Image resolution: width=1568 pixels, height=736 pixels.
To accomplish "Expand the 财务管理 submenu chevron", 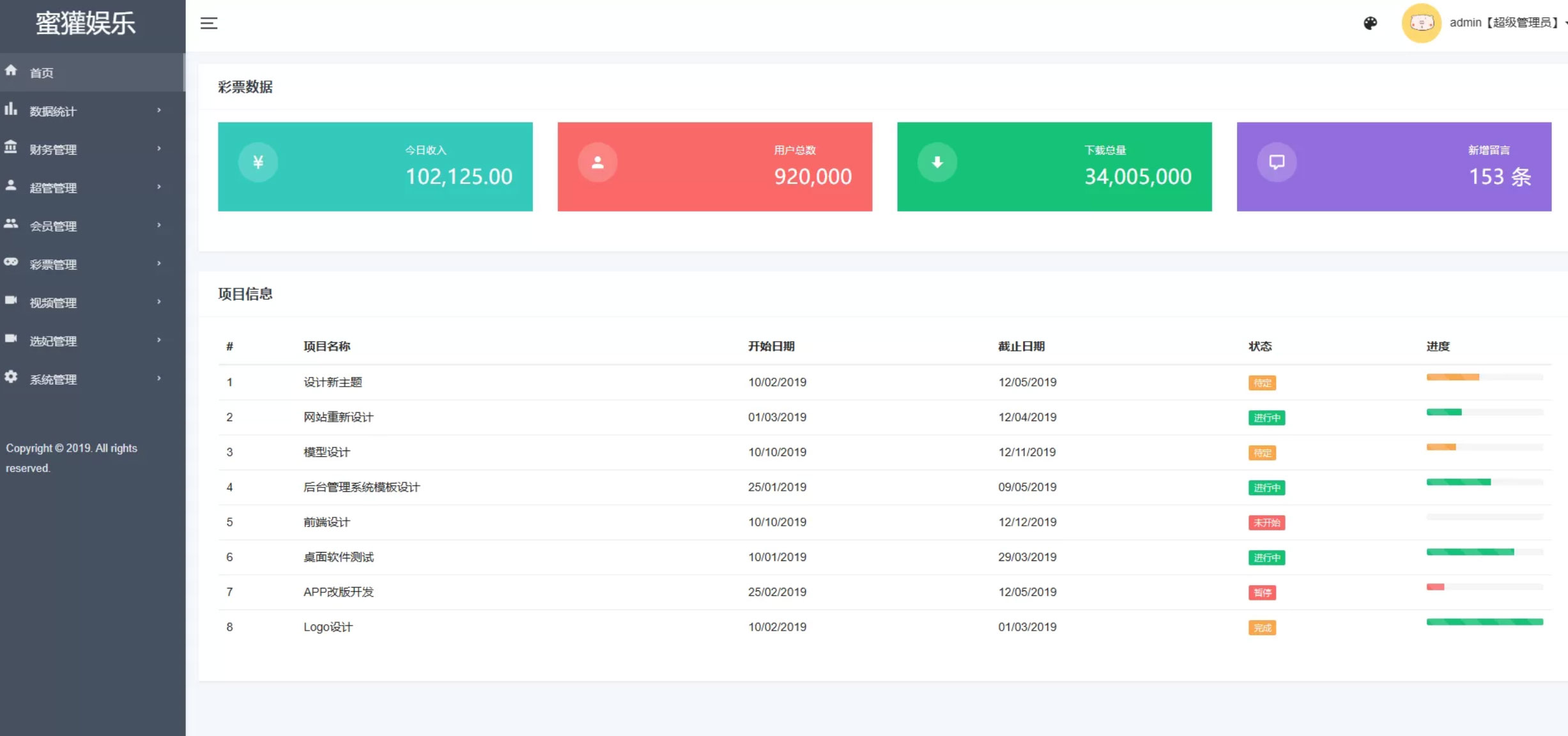I will click(159, 149).
